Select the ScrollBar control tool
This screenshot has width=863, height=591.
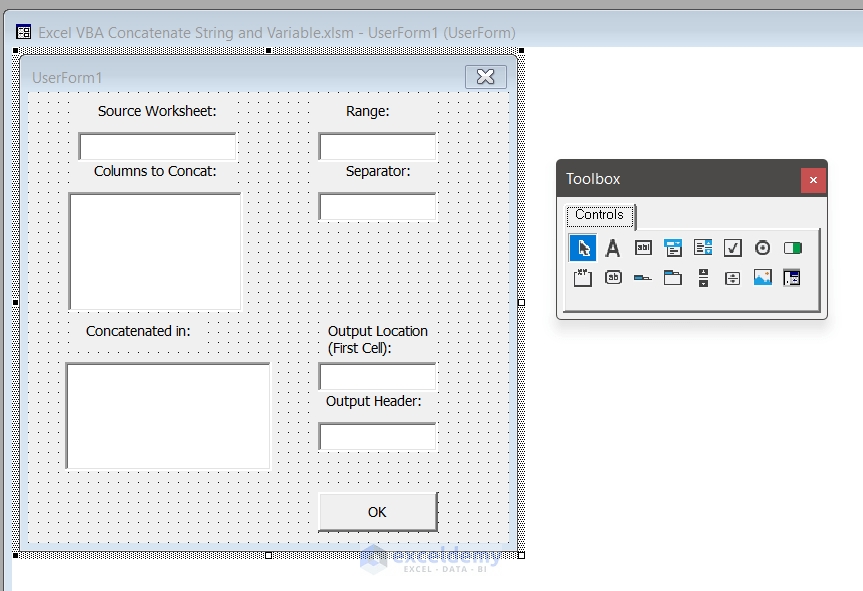tap(703, 277)
